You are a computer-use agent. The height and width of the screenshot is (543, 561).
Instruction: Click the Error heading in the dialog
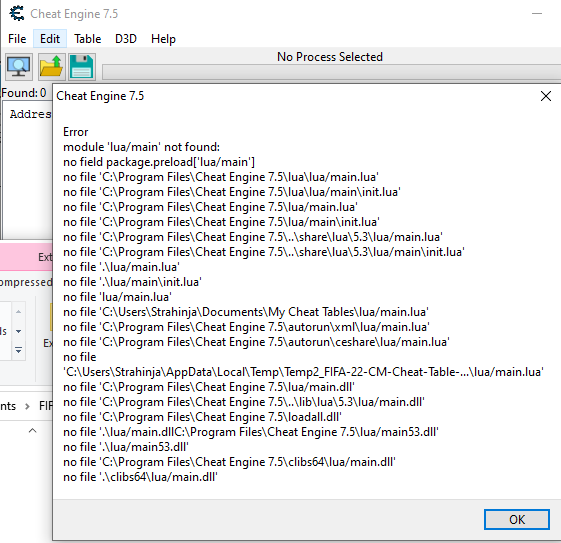(x=75, y=132)
